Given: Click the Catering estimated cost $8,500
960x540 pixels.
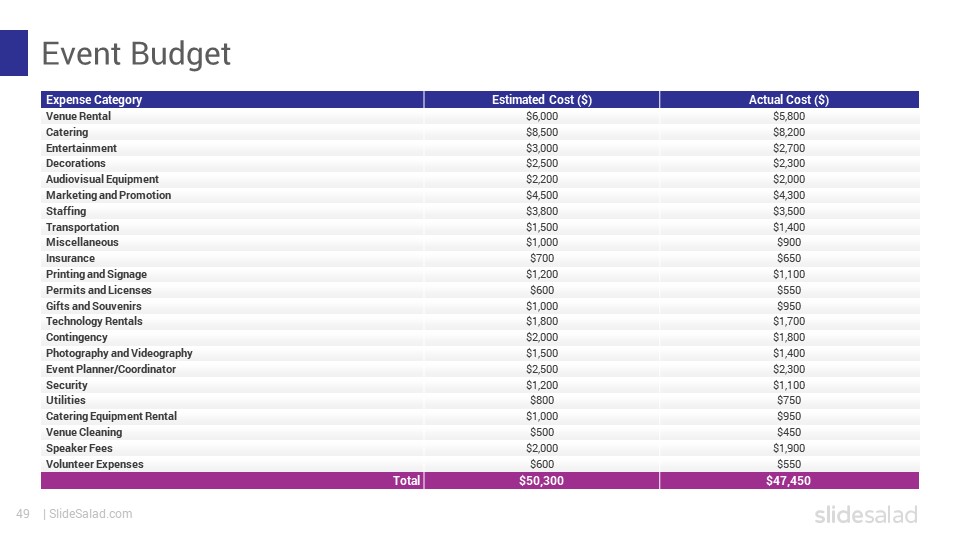Looking at the screenshot, I should [x=542, y=132].
